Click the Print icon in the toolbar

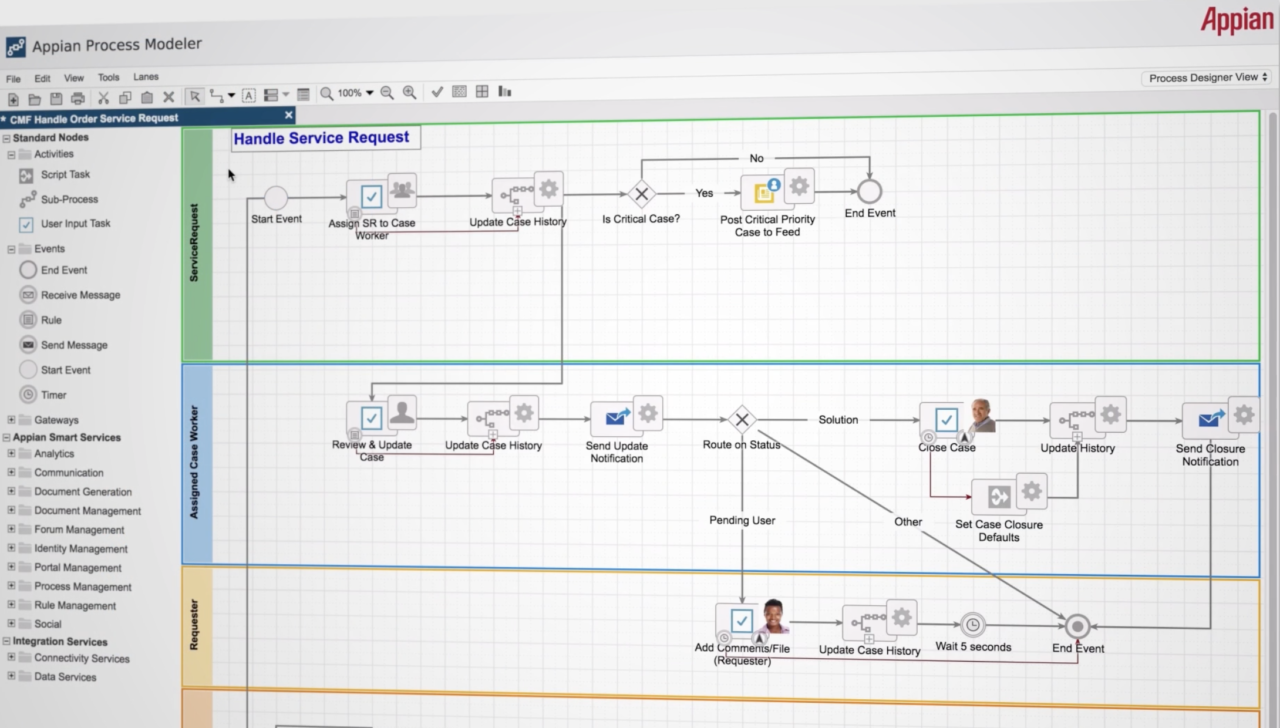pyautogui.click(x=78, y=98)
